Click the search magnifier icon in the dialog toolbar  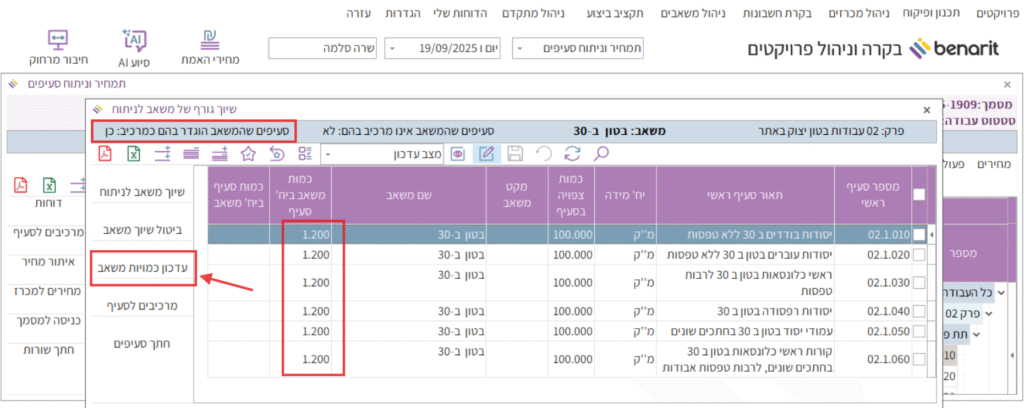point(602,153)
